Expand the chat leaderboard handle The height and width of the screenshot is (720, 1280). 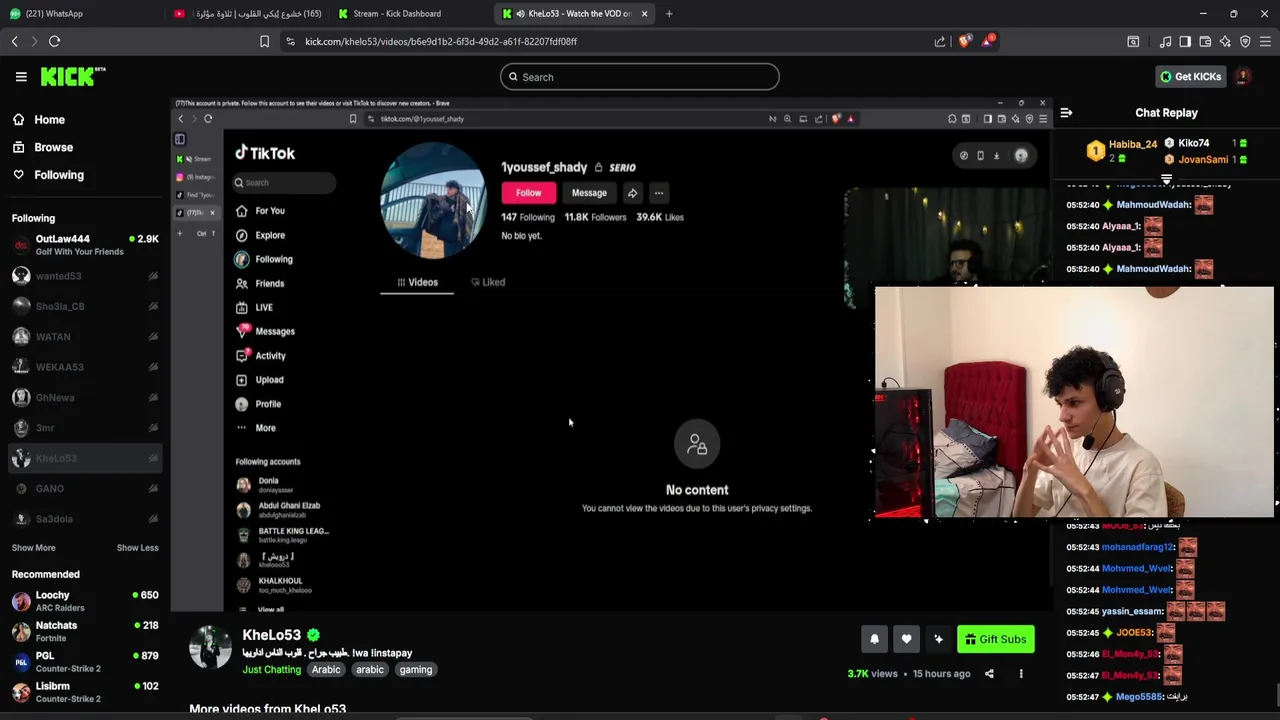(x=1166, y=179)
